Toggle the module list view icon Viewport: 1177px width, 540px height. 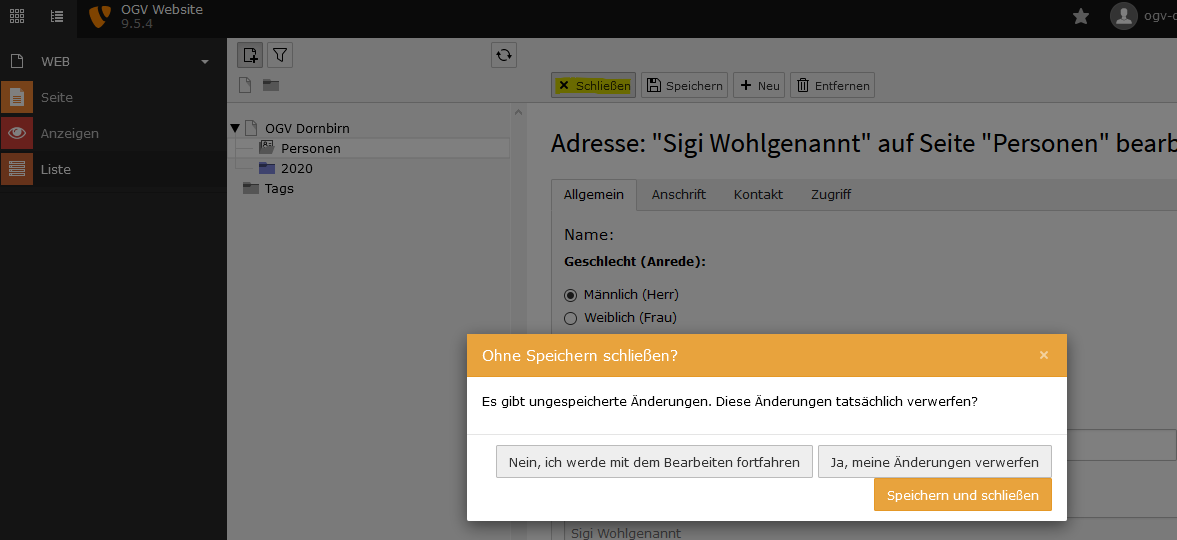point(57,16)
